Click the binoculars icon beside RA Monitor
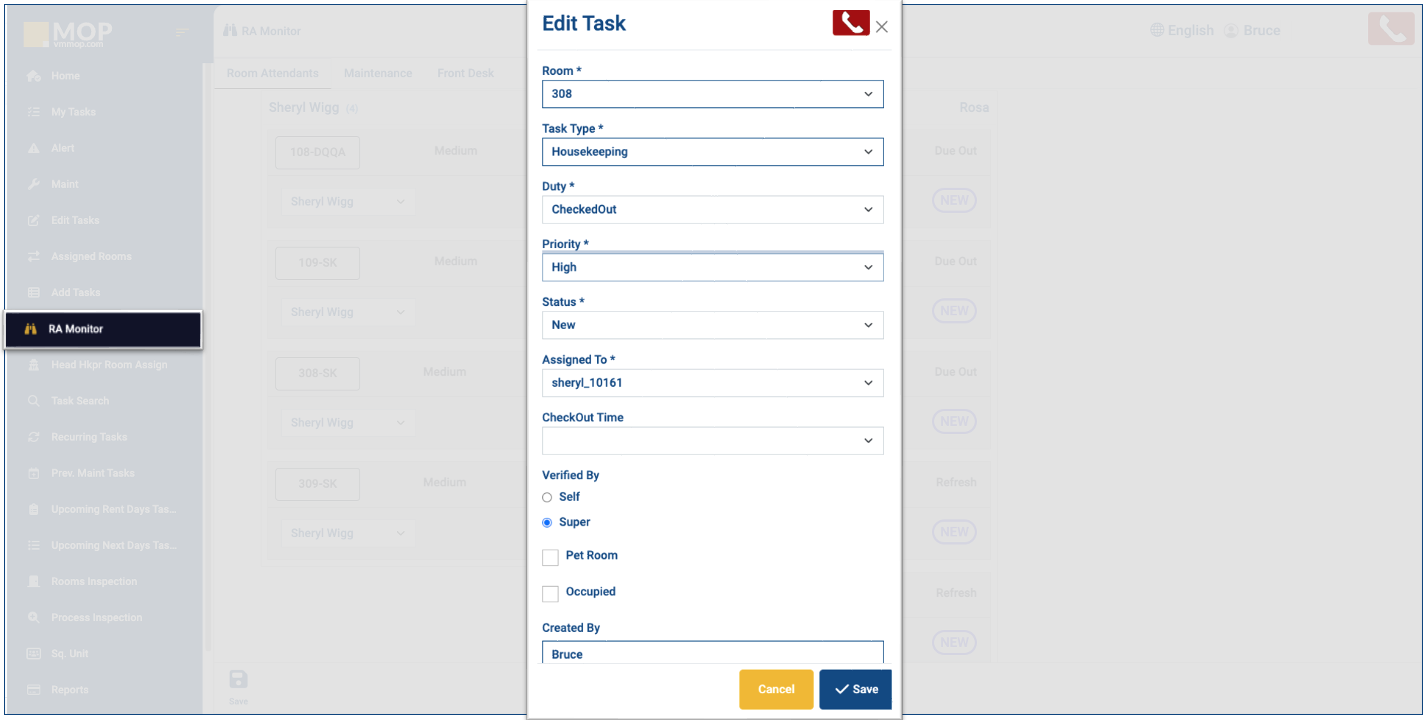Image resolution: width=1427 pixels, height=720 pixels. click(x=31, y=329)
